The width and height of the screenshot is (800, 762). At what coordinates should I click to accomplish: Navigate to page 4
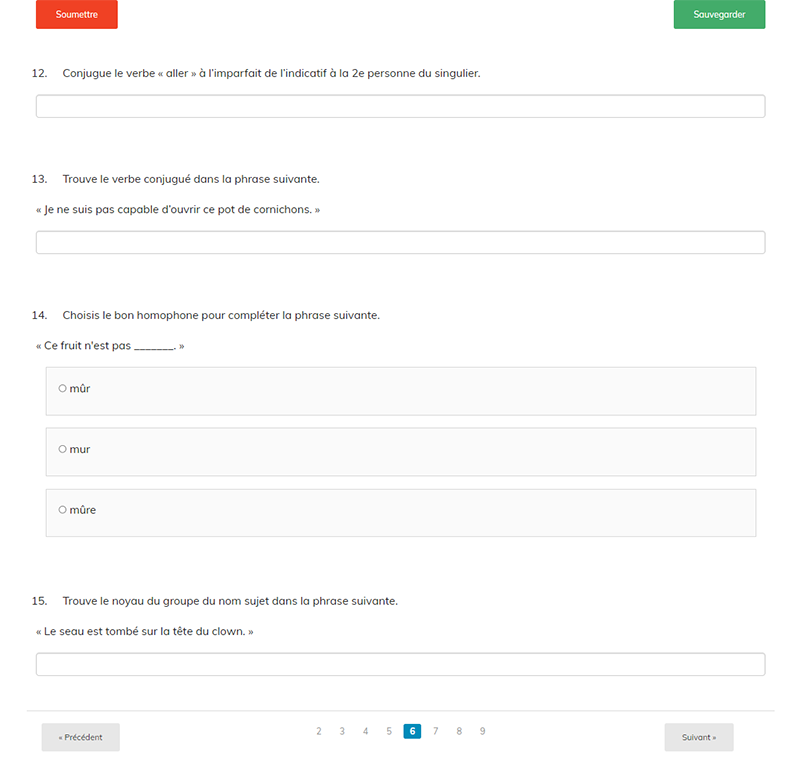(365, 731)
